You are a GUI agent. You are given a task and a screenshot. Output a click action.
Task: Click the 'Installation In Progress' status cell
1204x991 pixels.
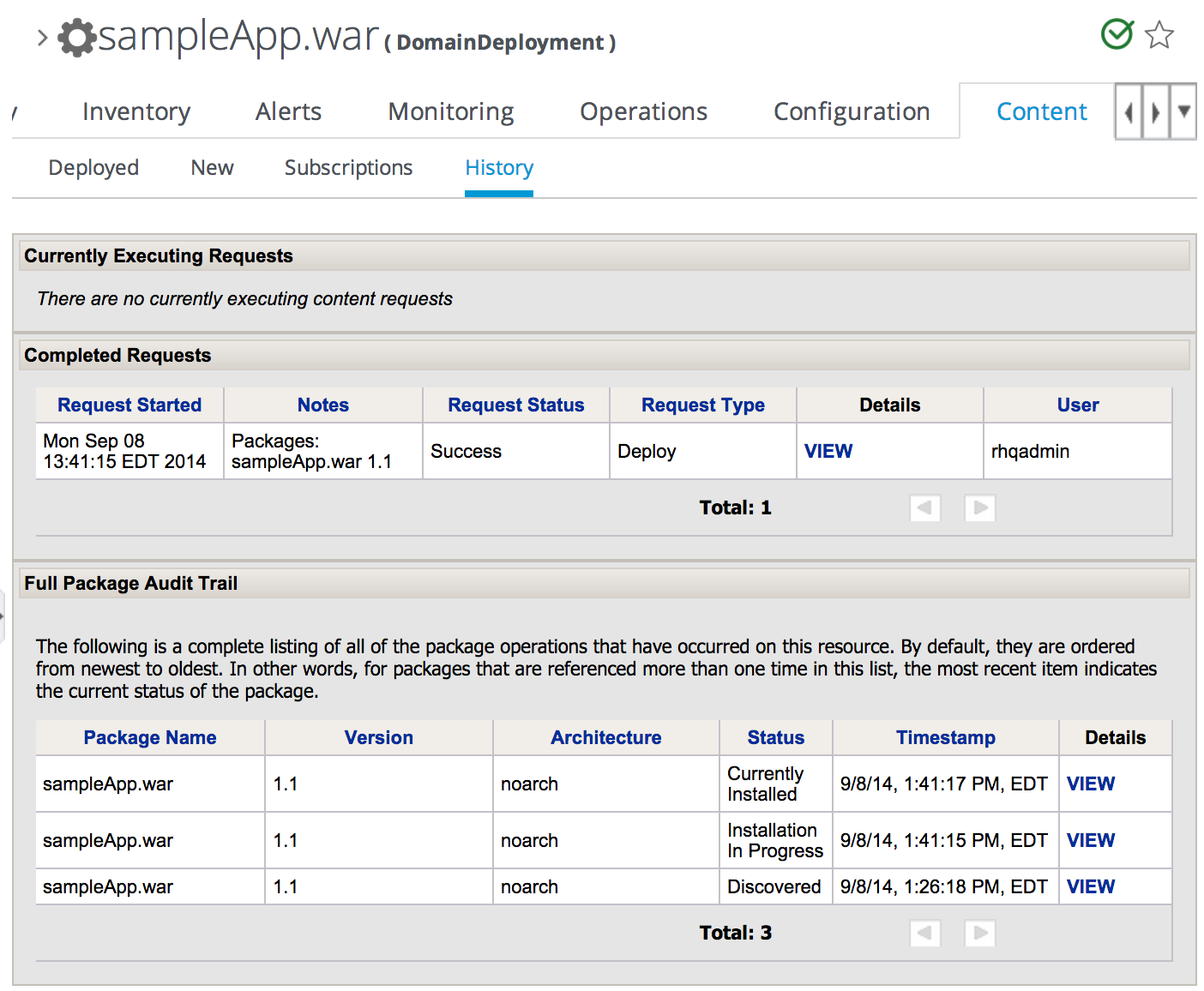(x=776, y=840)
